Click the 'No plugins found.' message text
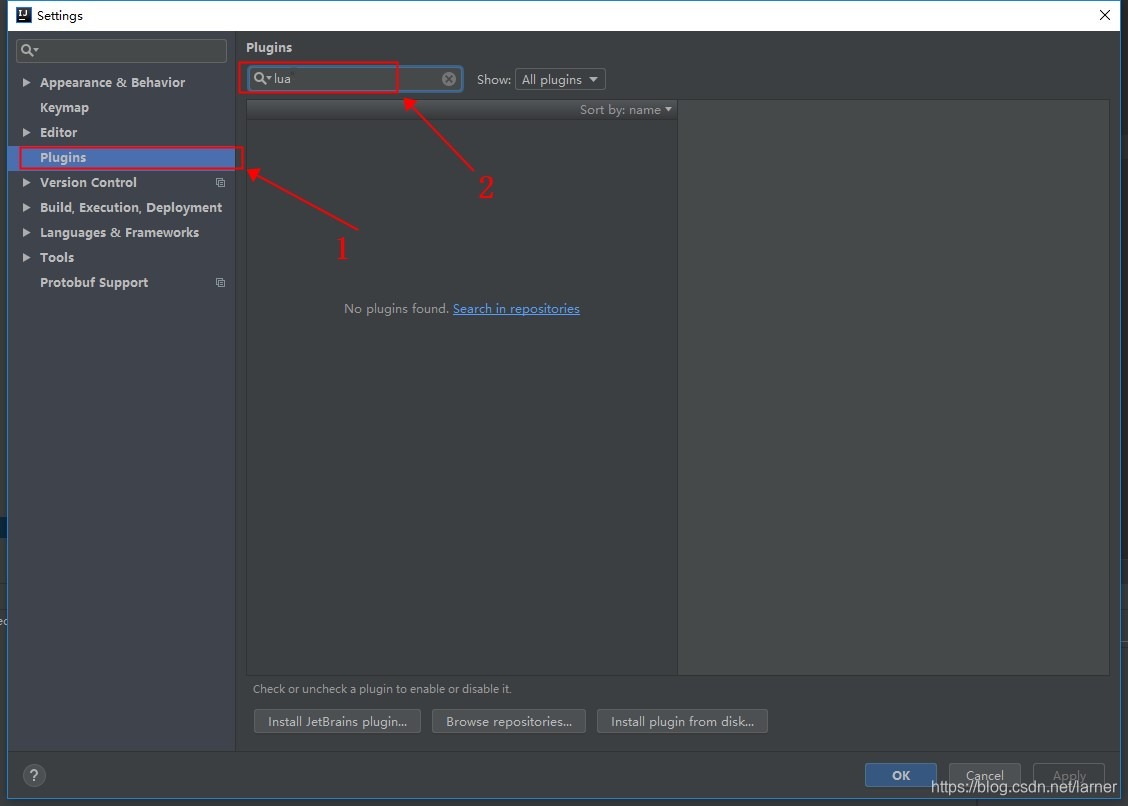This screenshot has width=1128, height=806. click(x=396, y=309)
